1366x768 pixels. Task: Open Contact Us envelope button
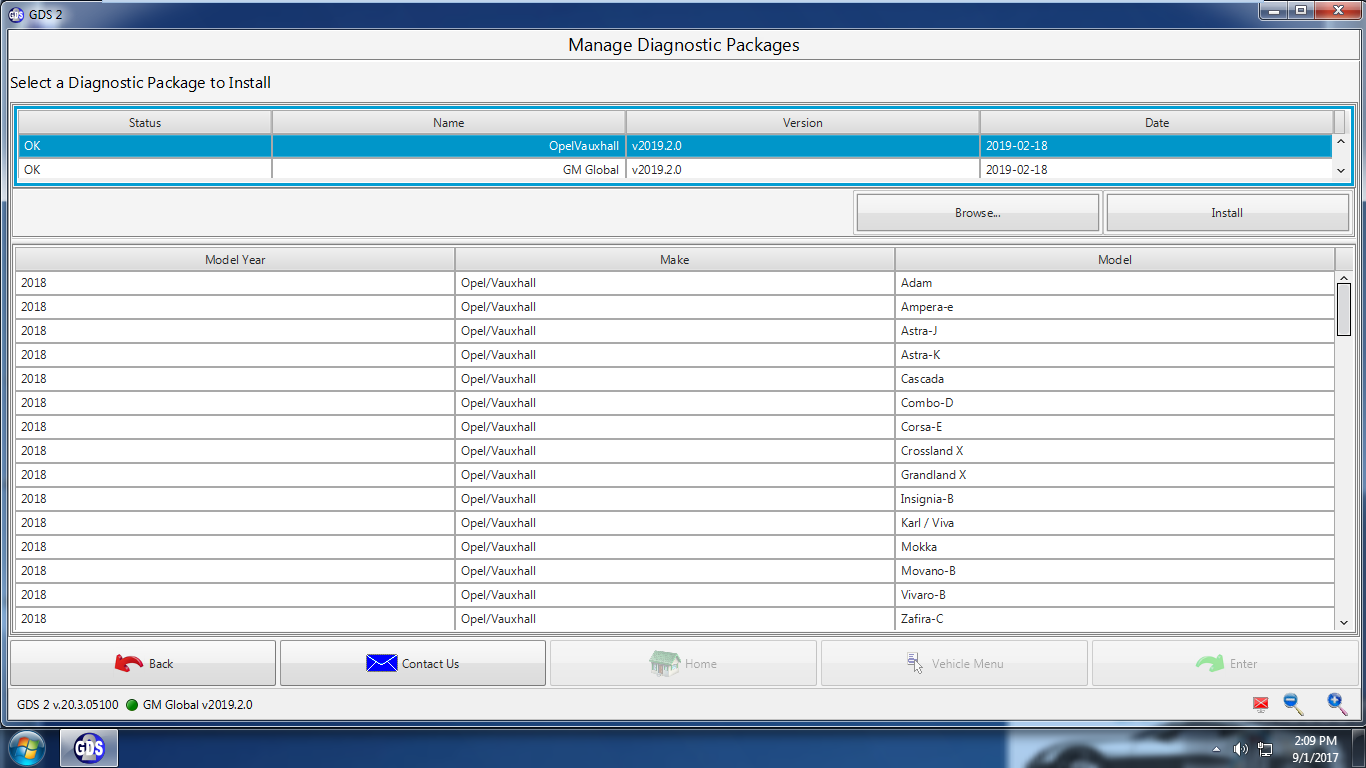(x=413, y=663)
